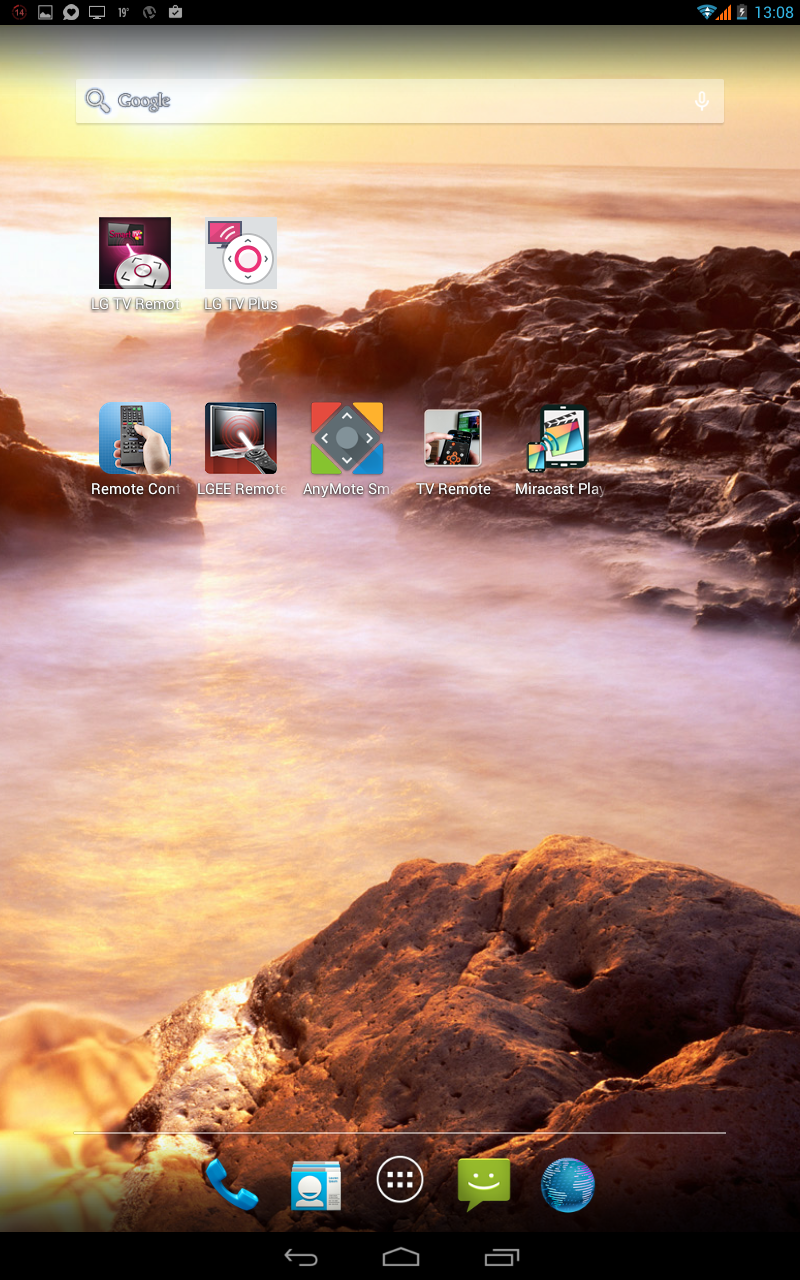This screenshot has height=1280, width=800.
Task: Open the Contacts app in the dock
Action: 316,1184
